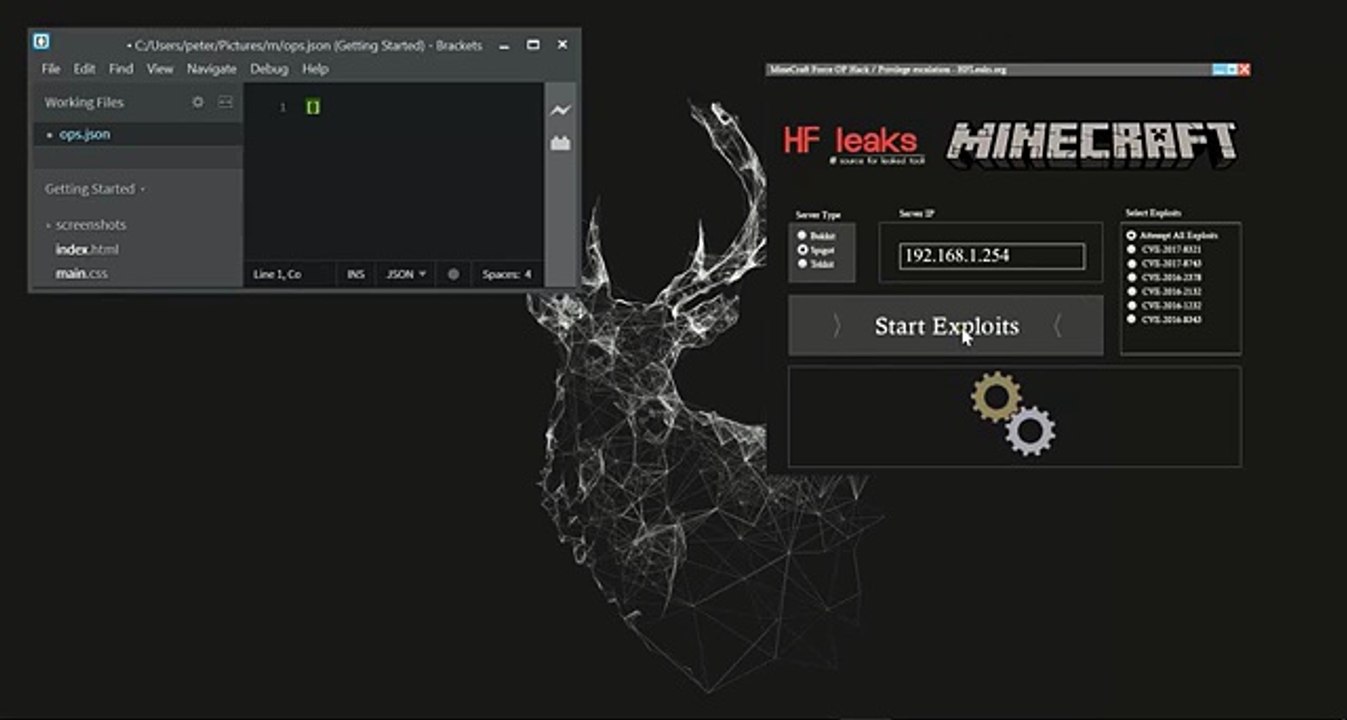Open the File menu in Brackets
1347x720 pixels.
click(51, 69)
